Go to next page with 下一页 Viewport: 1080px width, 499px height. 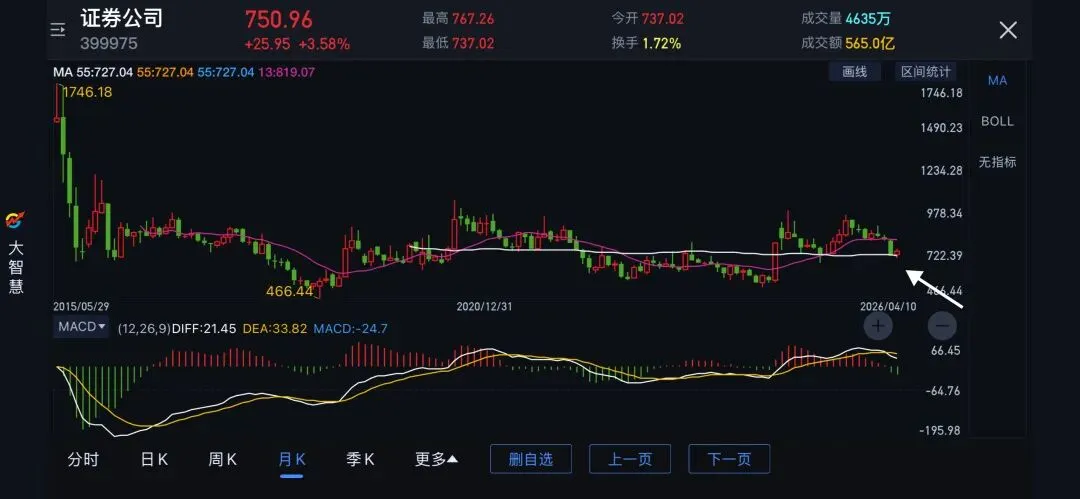[729, 459]
